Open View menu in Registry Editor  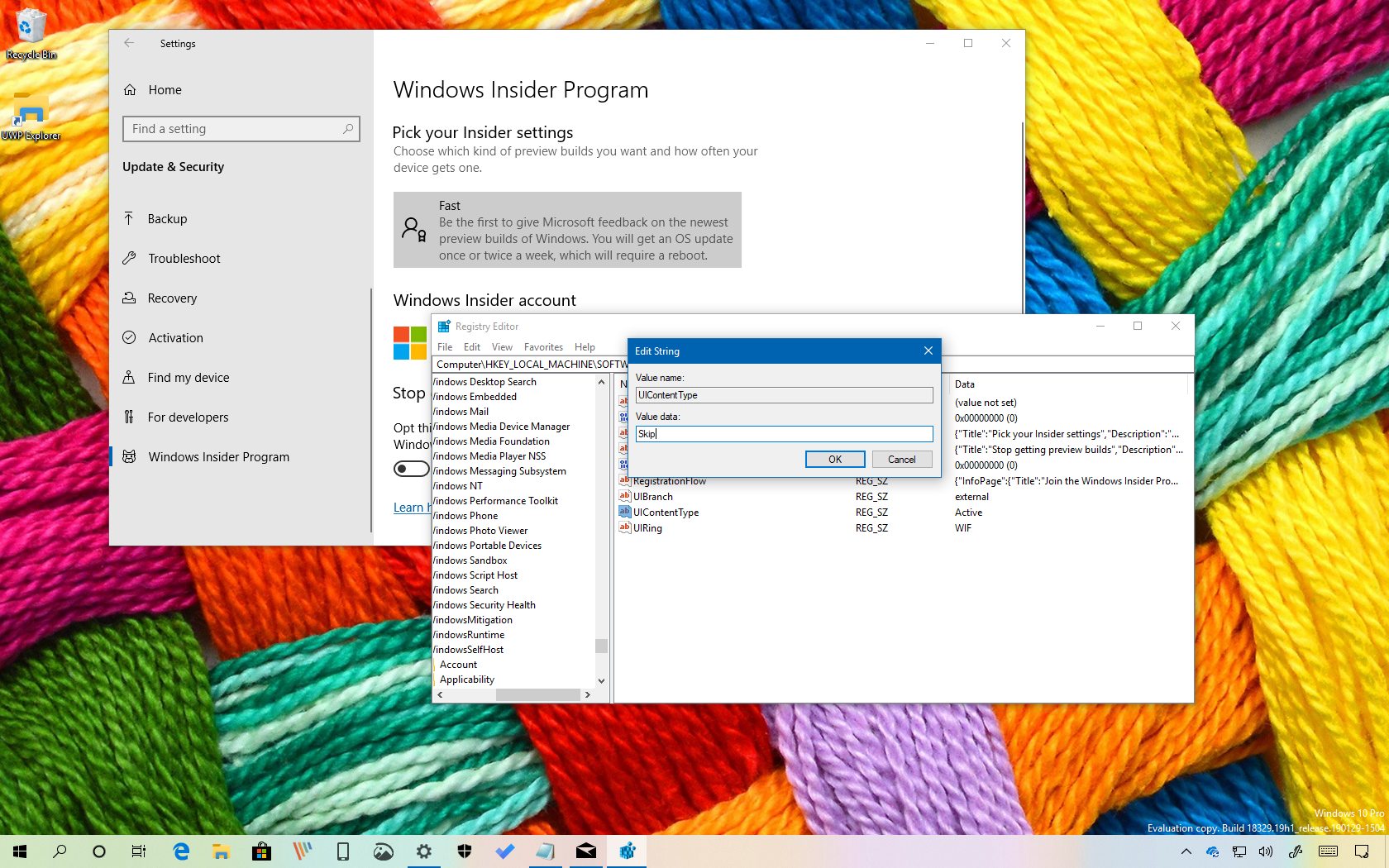point(502,347)
